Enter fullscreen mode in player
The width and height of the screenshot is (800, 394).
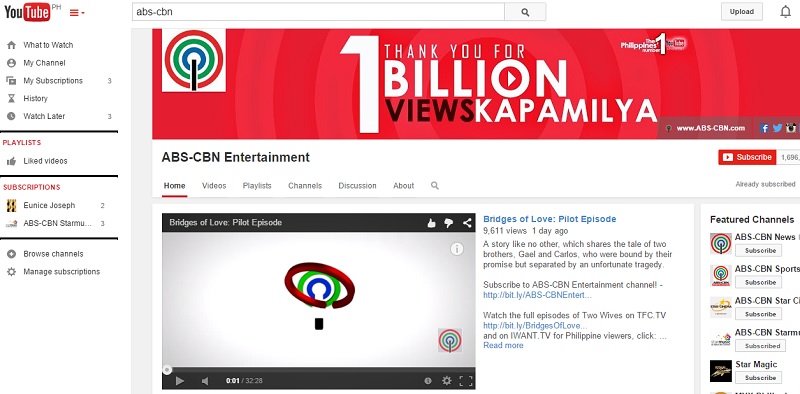tap(466, 381)
